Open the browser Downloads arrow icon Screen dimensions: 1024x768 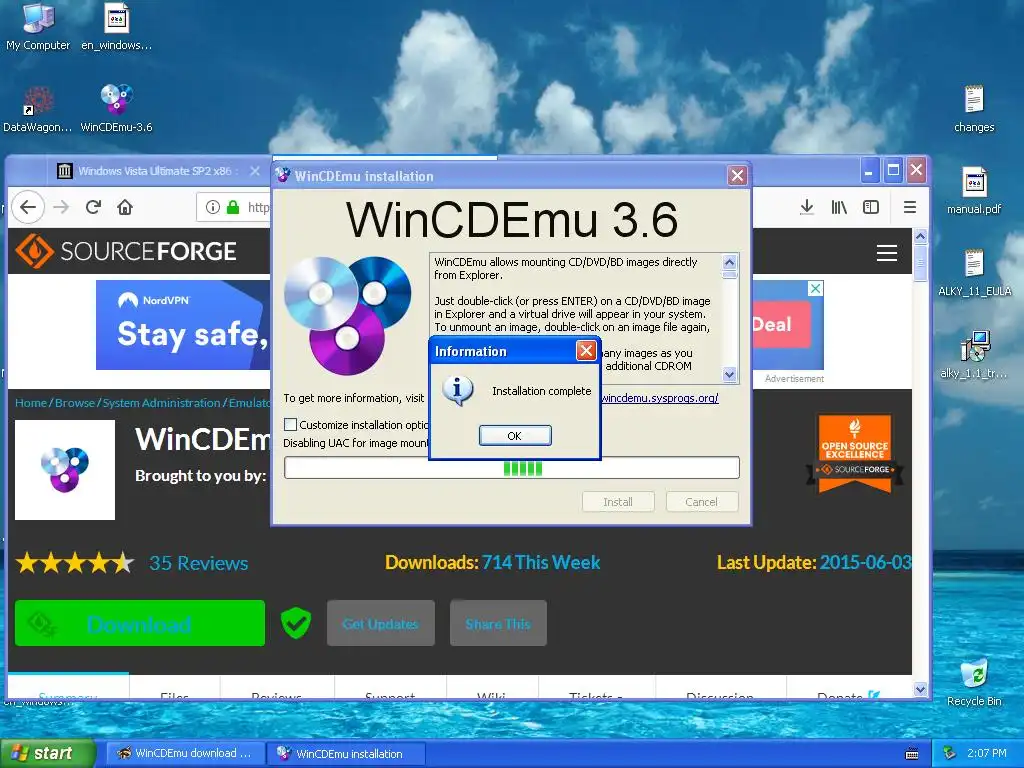click(807, 207)
